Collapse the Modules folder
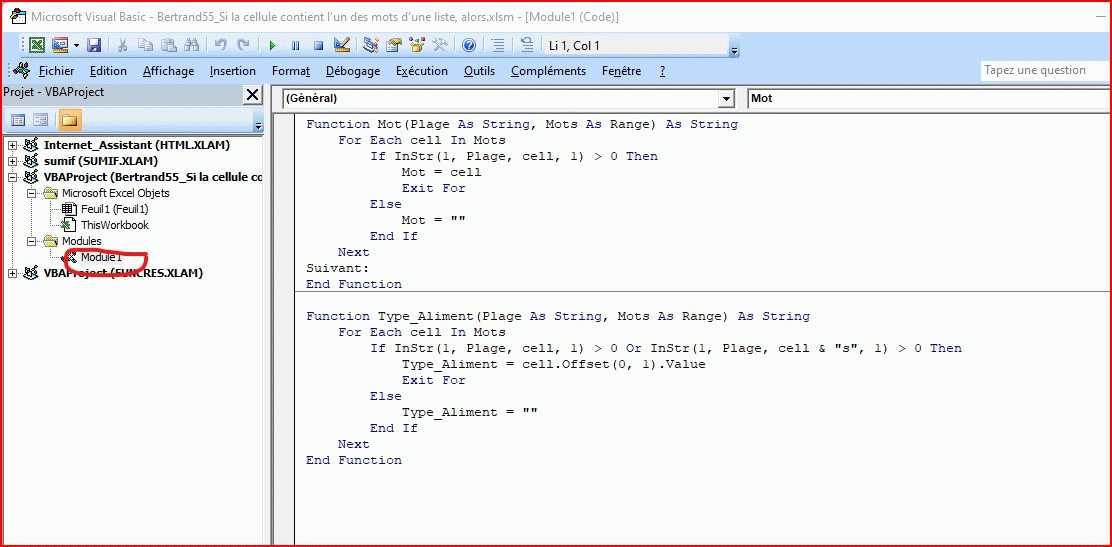This screenshot has width=1112, height=547. pos(31,241)
